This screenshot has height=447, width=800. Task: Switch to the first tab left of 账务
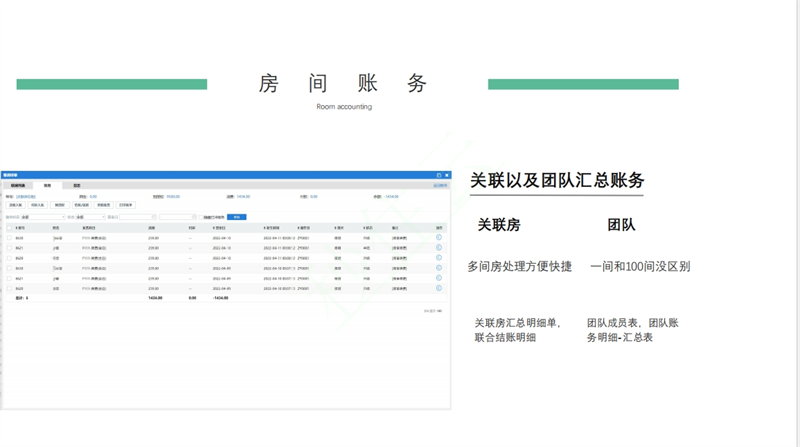18,185
